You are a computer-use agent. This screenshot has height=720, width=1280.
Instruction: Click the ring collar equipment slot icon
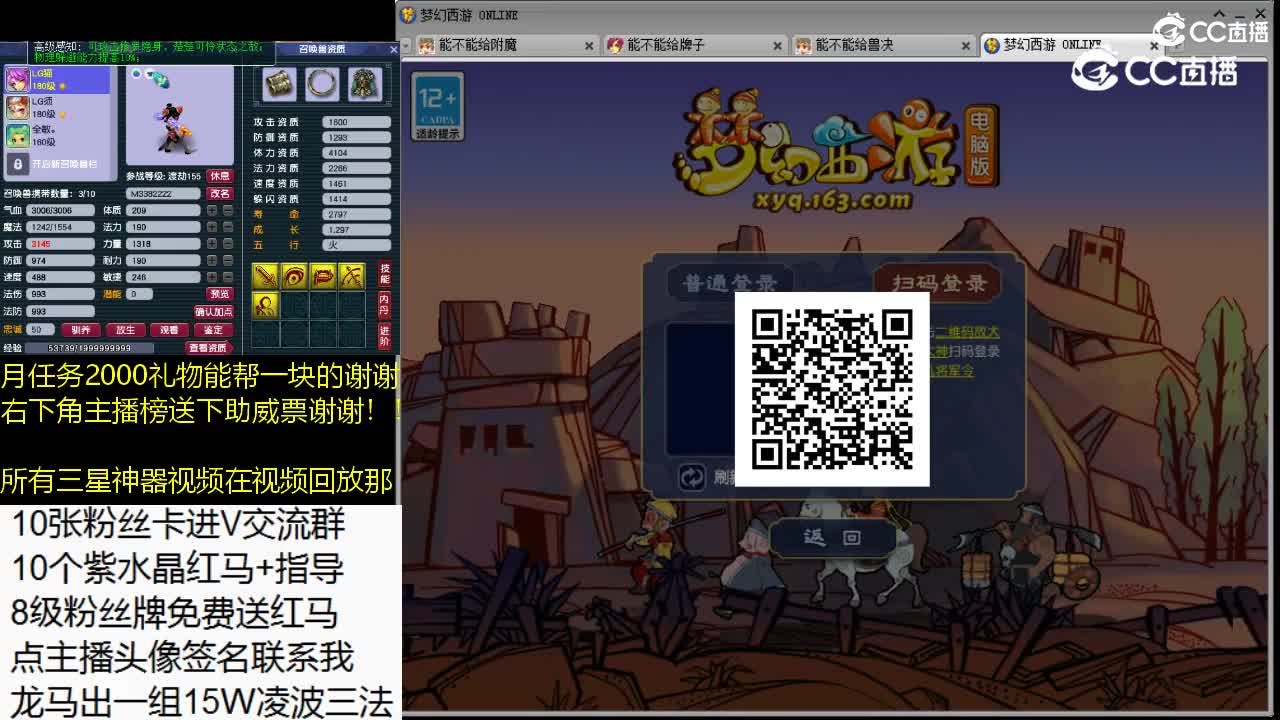(322, 85)
